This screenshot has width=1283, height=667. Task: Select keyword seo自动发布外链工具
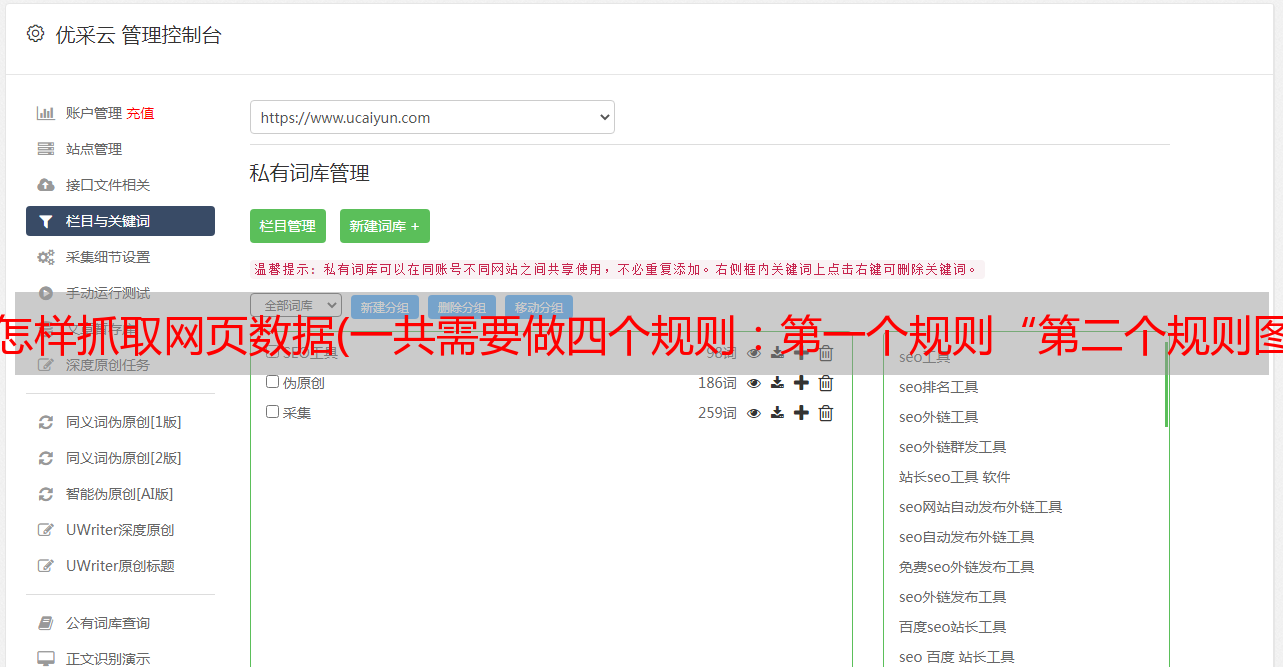967,537
